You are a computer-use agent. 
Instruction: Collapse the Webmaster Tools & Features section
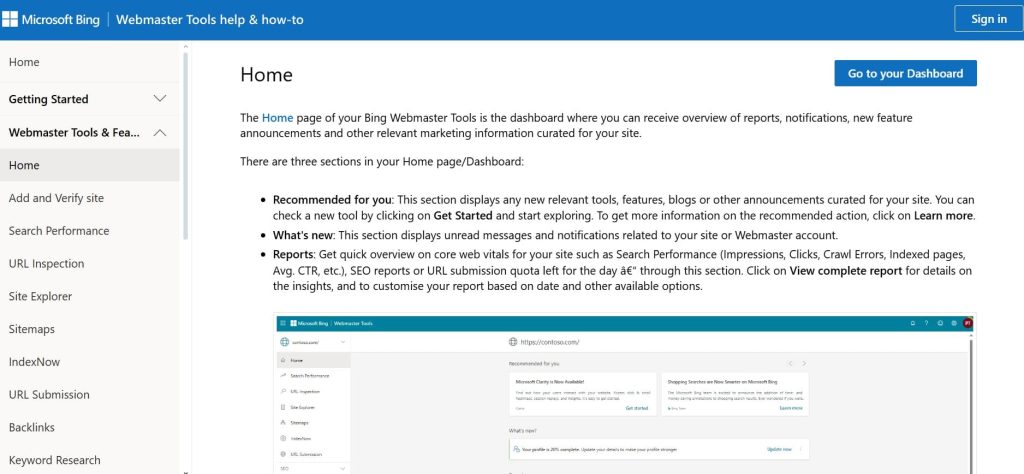point(159,132)
